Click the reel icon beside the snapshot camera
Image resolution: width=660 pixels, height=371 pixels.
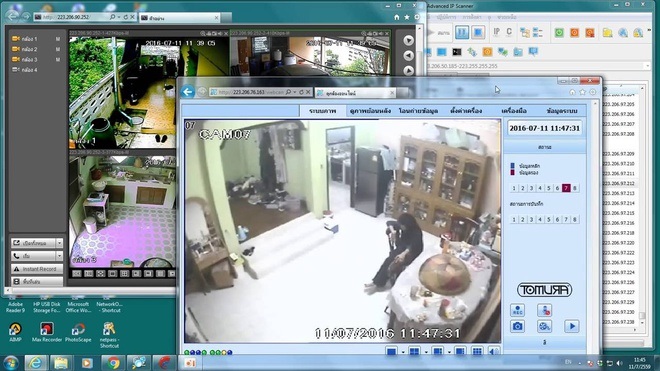coord(544,326)
